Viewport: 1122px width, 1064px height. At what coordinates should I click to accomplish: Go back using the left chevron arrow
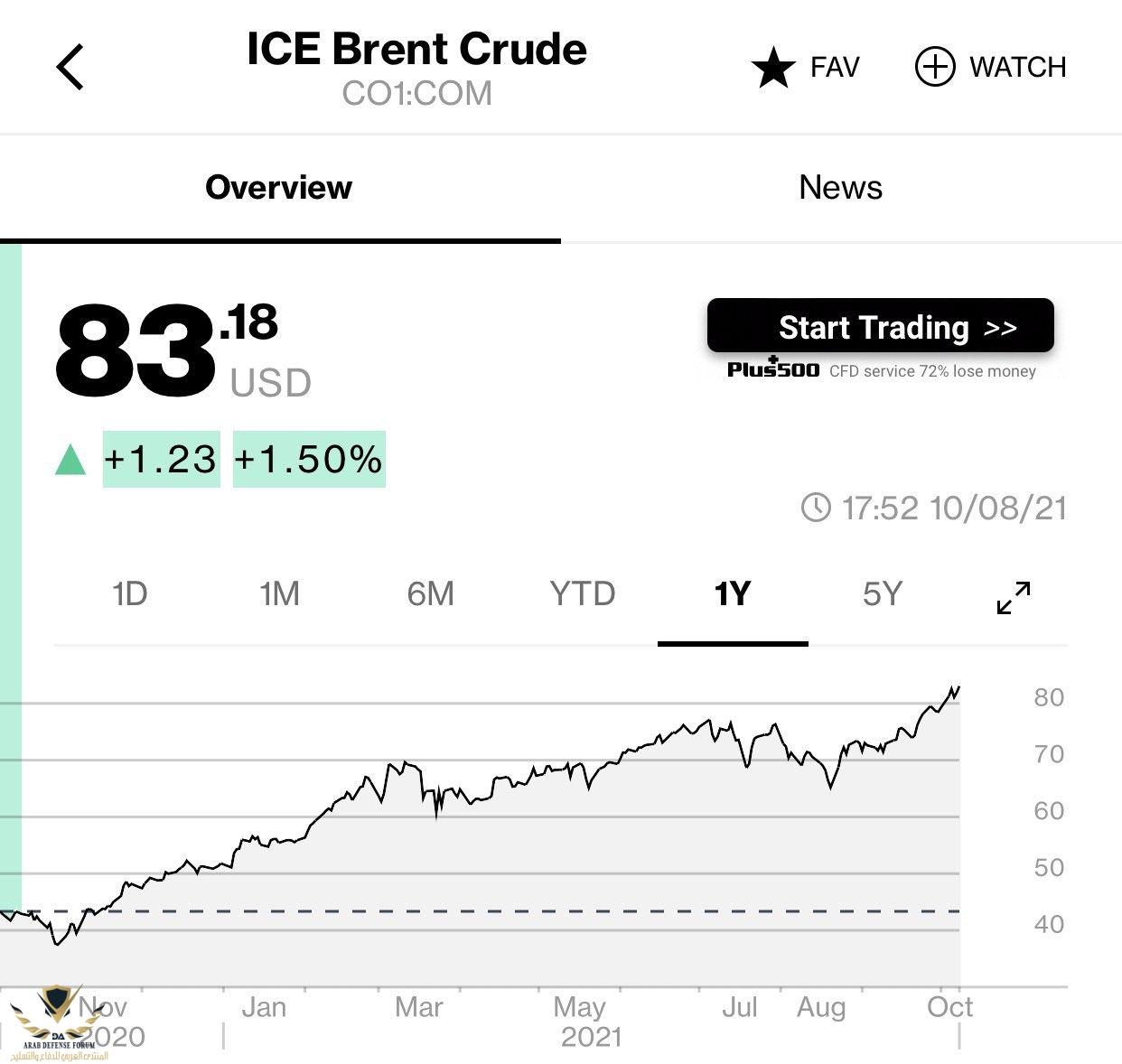tap(70, 67)
